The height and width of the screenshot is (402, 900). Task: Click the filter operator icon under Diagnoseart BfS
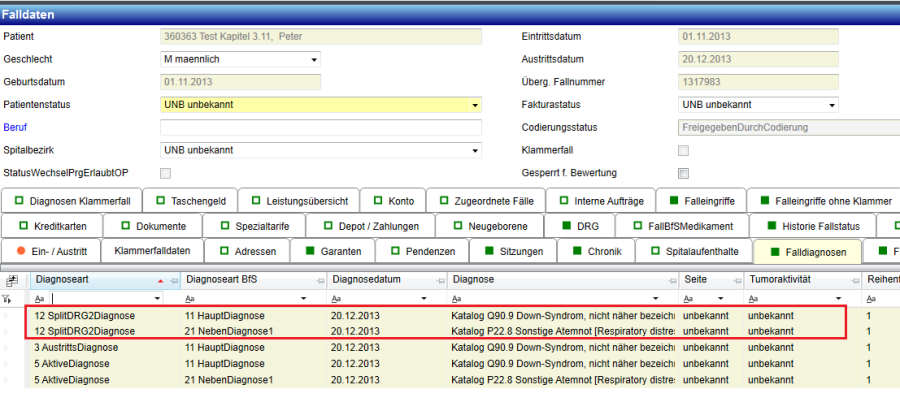[191, 299]
